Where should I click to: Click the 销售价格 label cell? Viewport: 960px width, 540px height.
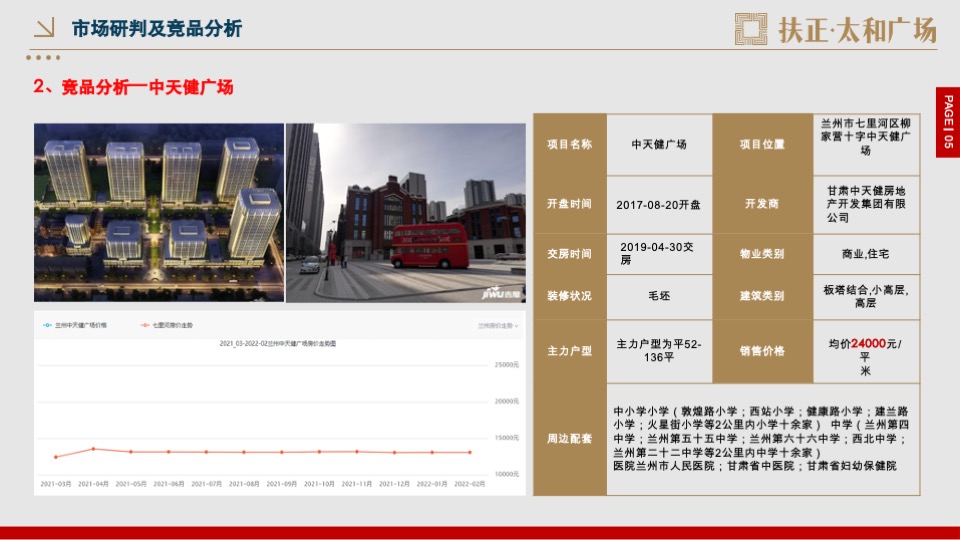point(762,351)
